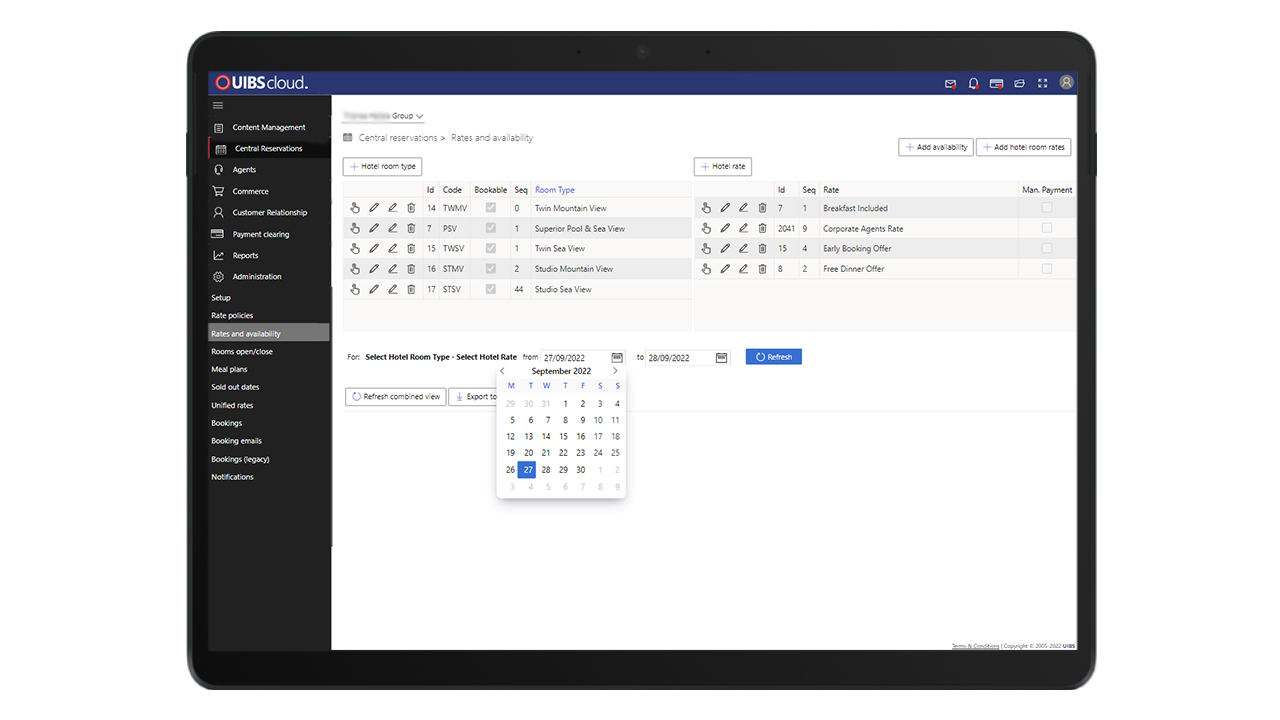Viewport: 1280px width, 720px height.
Task: Edit Twin Mountain View with pencil icon
Action: pyautogui.click(x=374, y=208)
